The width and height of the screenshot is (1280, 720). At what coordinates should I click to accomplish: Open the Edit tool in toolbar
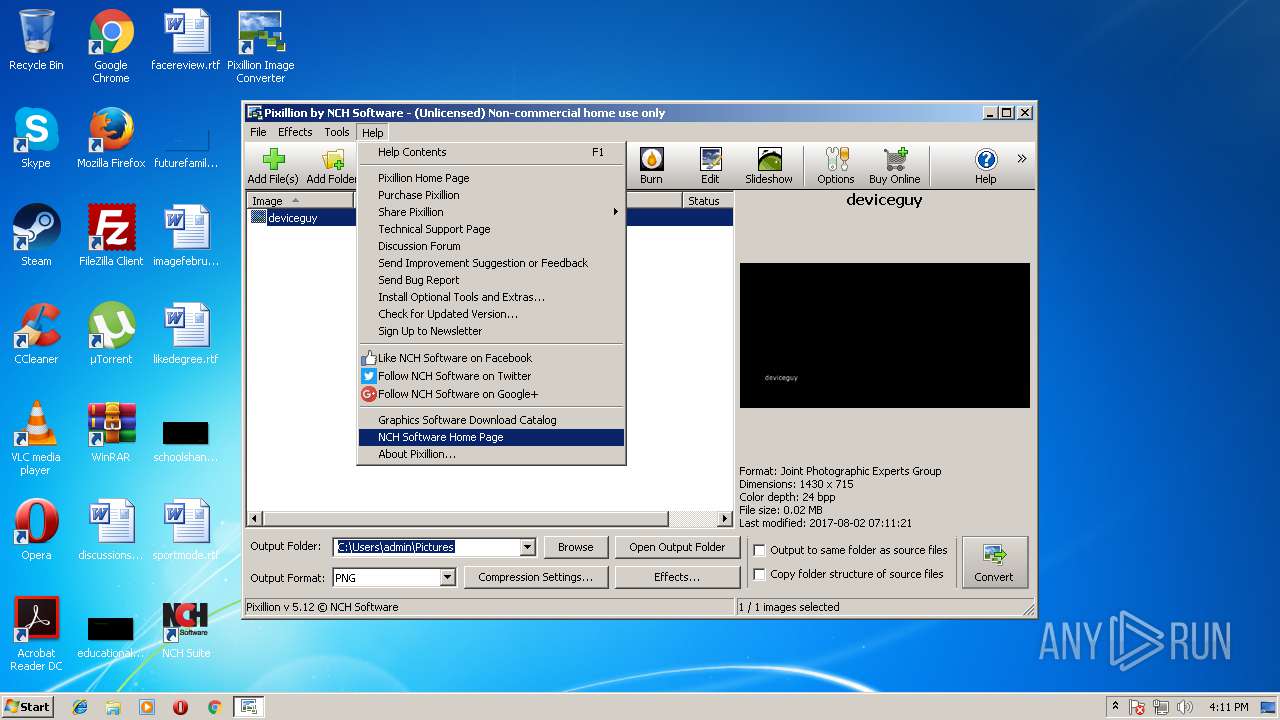(x=710, y=166)
